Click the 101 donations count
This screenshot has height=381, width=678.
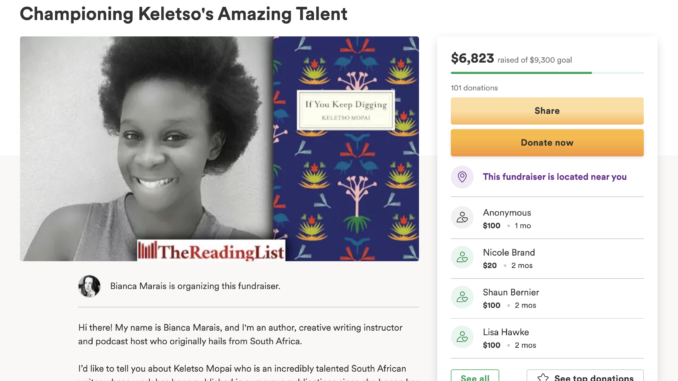(x=474, y=88)
